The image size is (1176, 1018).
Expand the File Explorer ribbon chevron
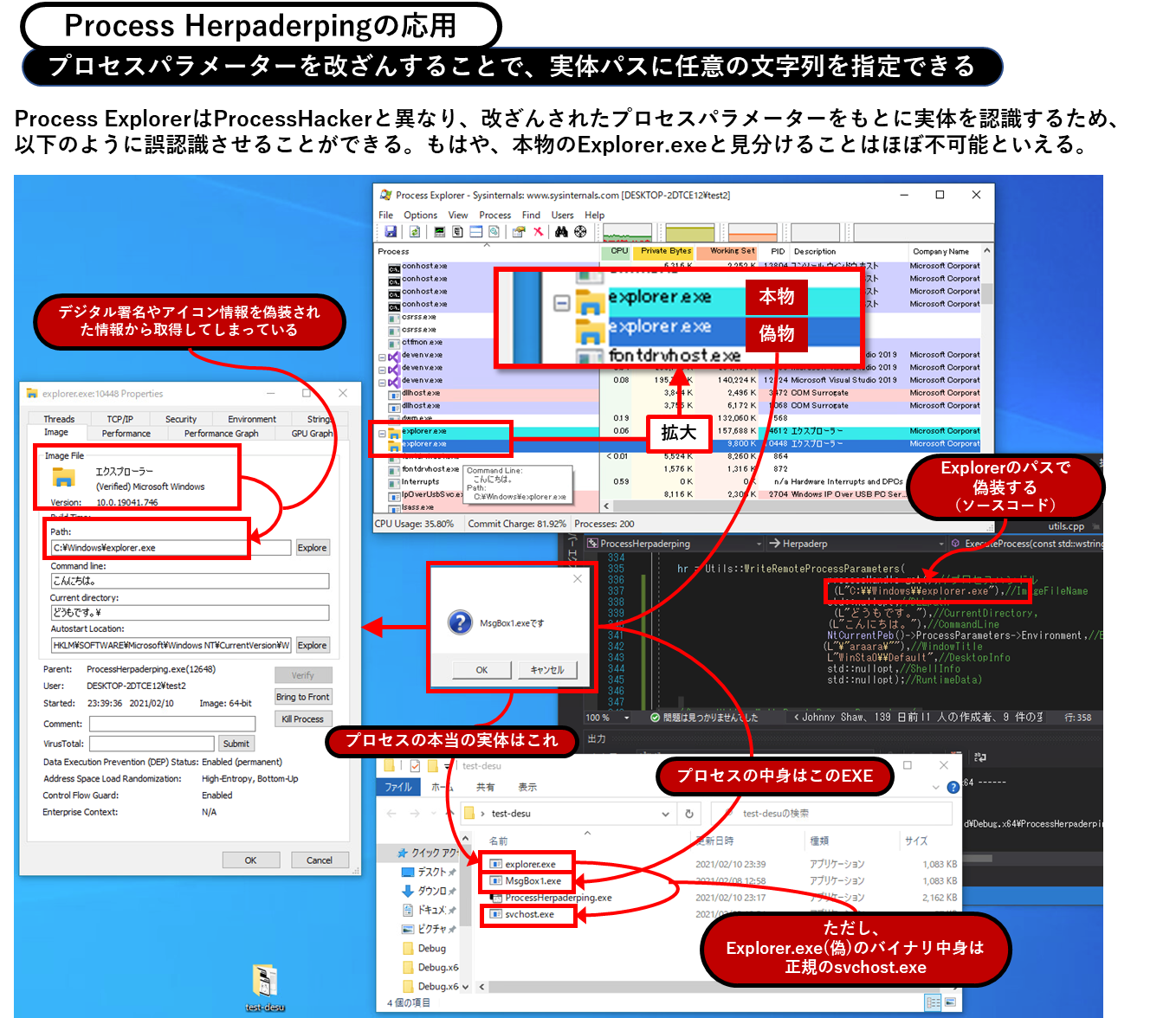[x=935, y=787]
